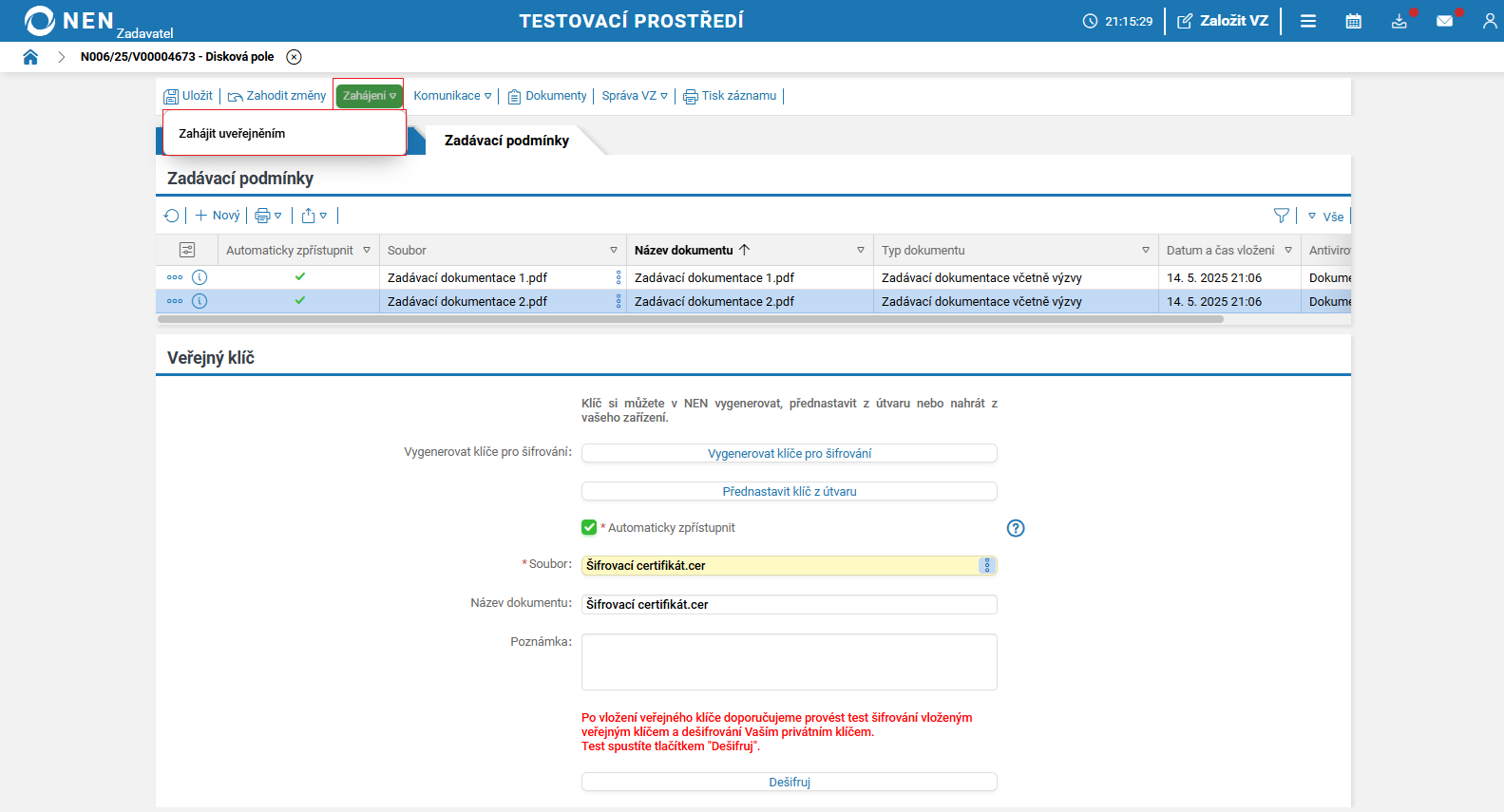Open Soubor column filter arrow
1504x812 pixels.
click(614, 250)
